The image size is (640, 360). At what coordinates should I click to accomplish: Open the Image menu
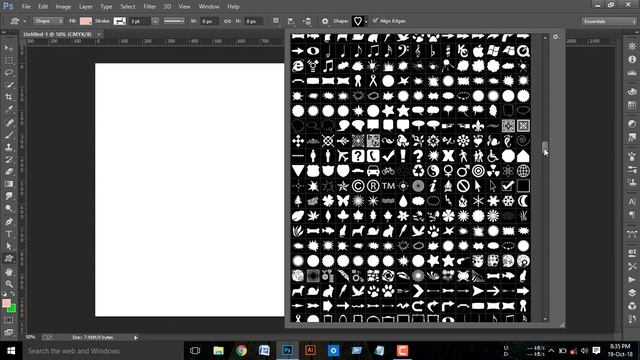click(63, 7)
